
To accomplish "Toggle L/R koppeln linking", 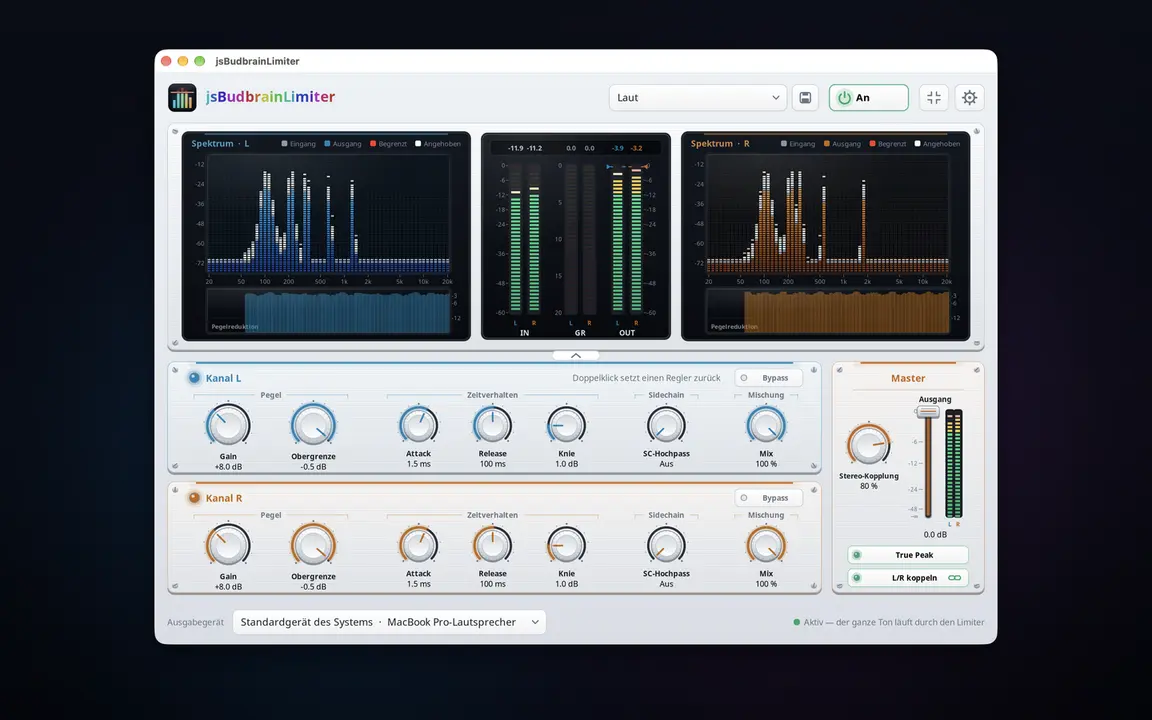I will 908,577.
